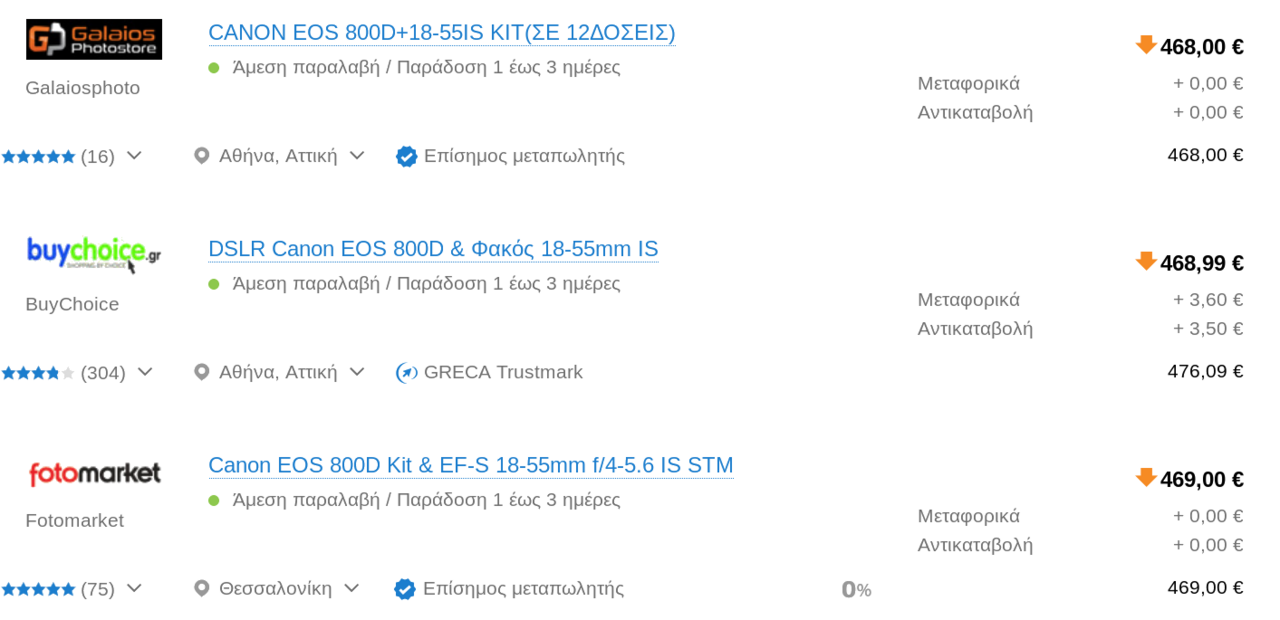Click the location pin beside Θεσσαλονίκη

tap(201, 589)
